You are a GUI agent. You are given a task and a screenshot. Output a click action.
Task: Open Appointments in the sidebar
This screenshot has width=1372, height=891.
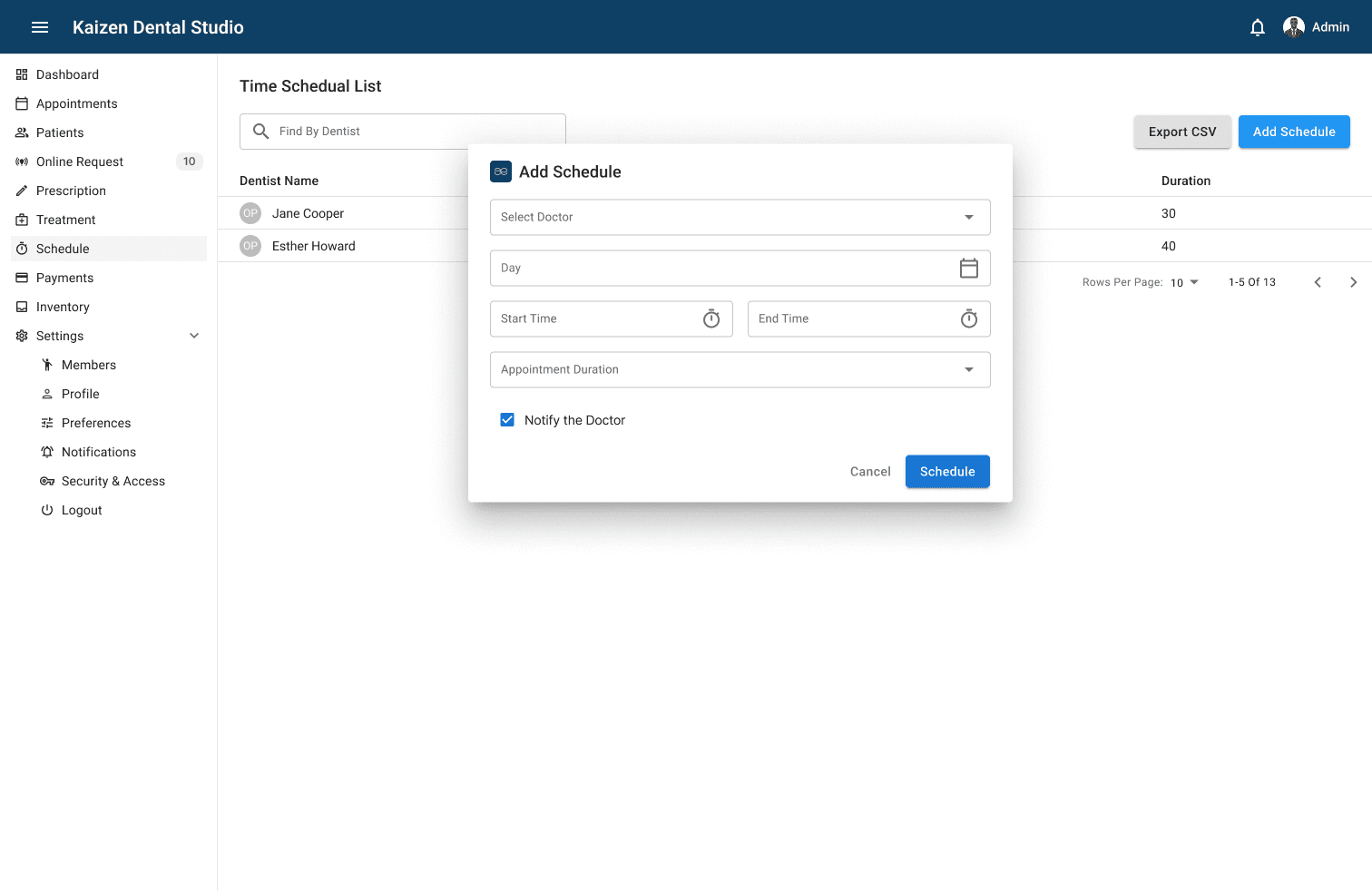click(77, 103)
